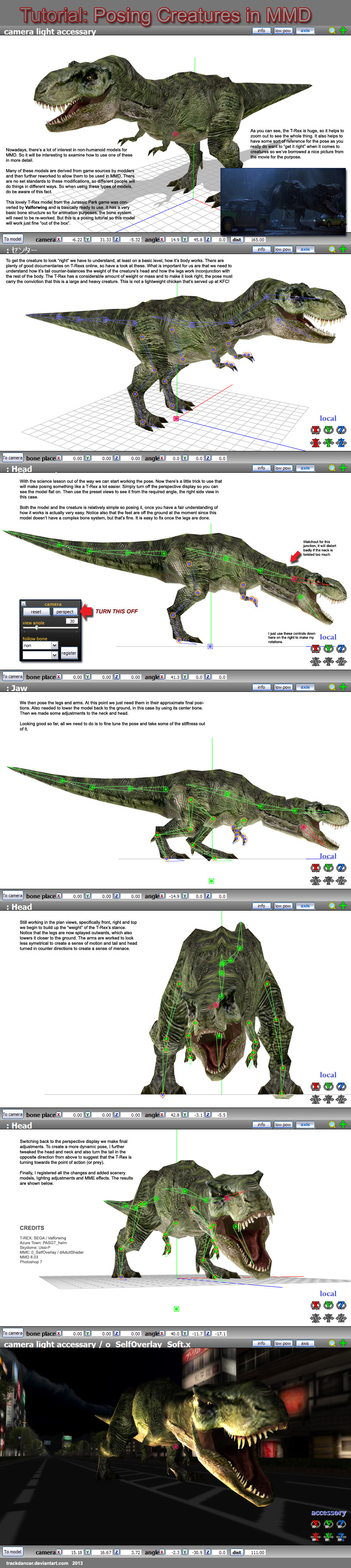Click the dist field showing 165.00
This screenshot has width=351, height=1568.
pos(255,239)
